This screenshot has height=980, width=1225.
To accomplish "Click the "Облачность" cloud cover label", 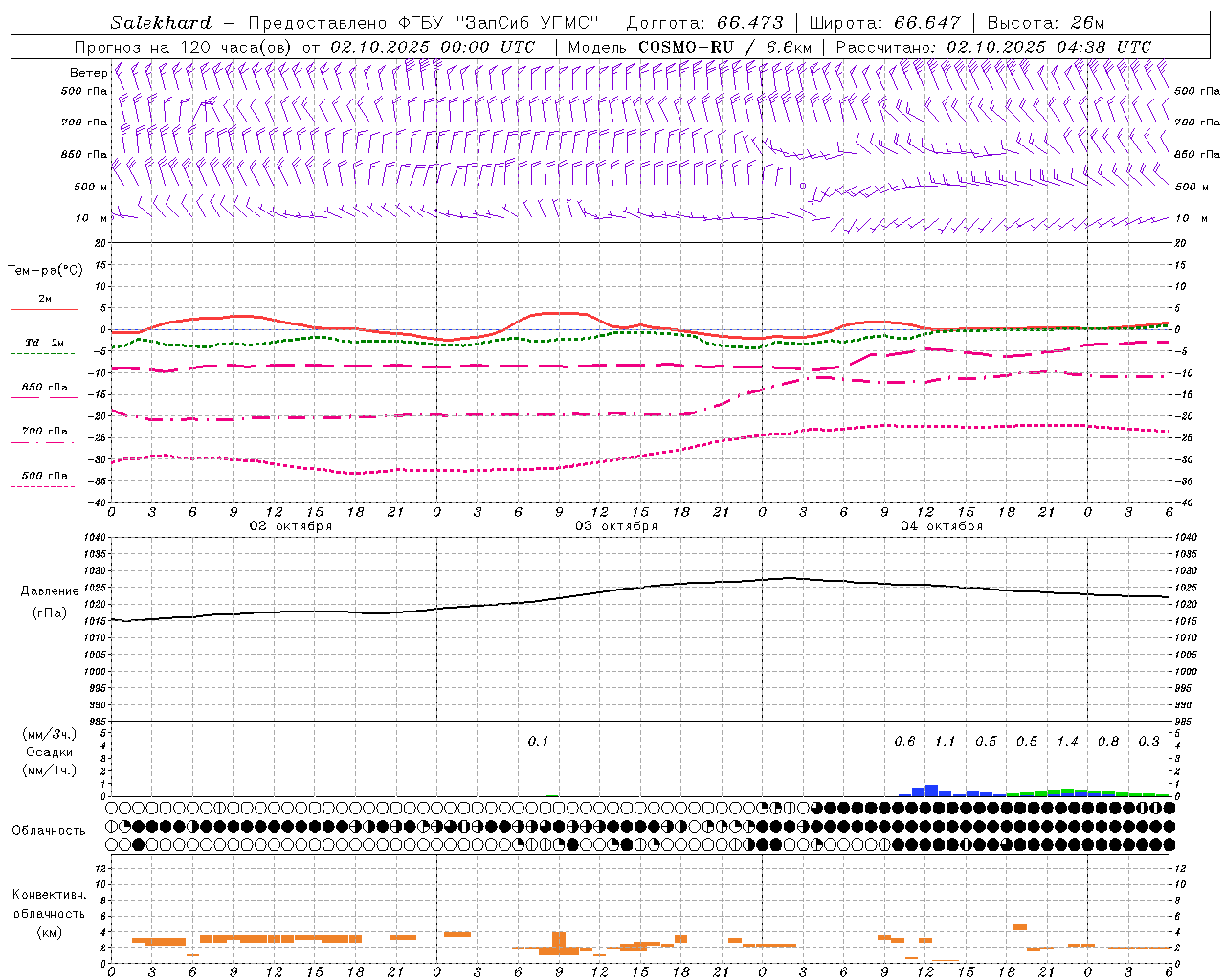I will [49, 831].
